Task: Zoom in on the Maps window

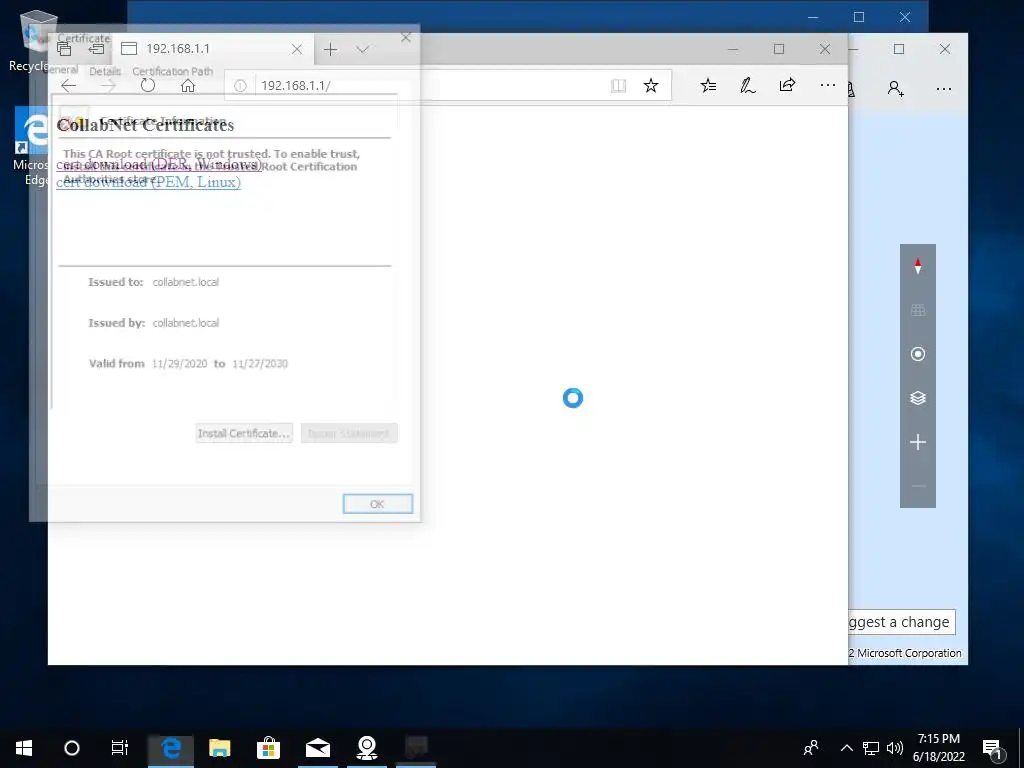Action: coord(918,442)
